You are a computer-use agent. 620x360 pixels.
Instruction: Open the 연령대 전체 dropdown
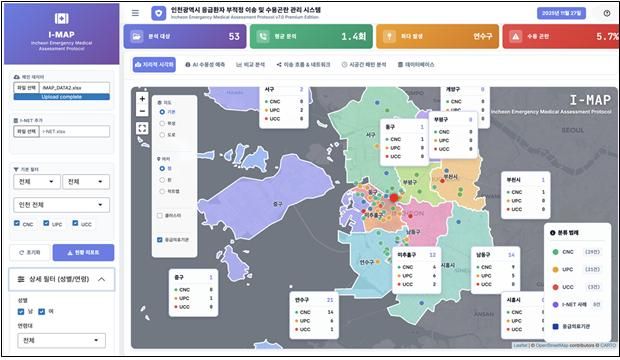pyautogui.click(x=61, y=340)
